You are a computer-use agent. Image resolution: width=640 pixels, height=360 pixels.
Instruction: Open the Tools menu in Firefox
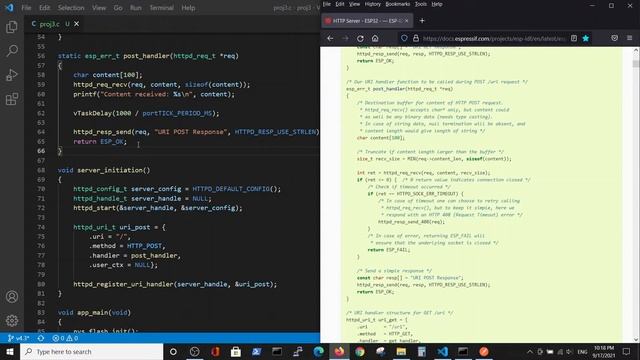click(421, 4)
